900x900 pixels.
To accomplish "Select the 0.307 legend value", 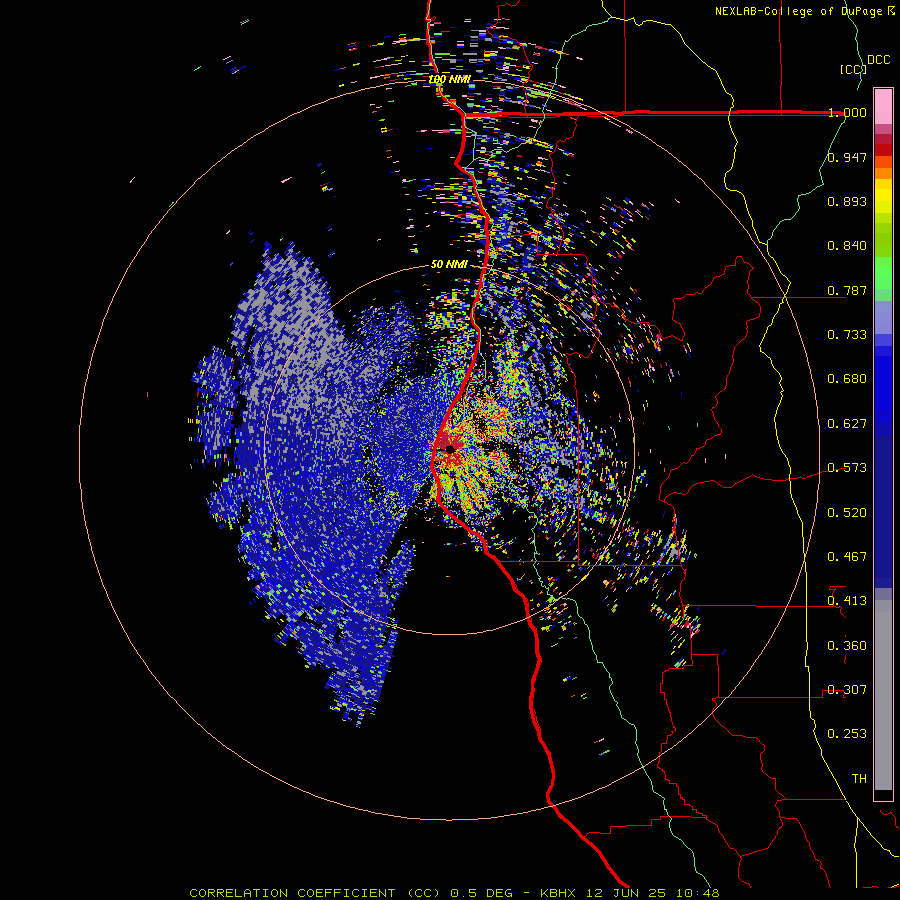I will coord(847,690).
